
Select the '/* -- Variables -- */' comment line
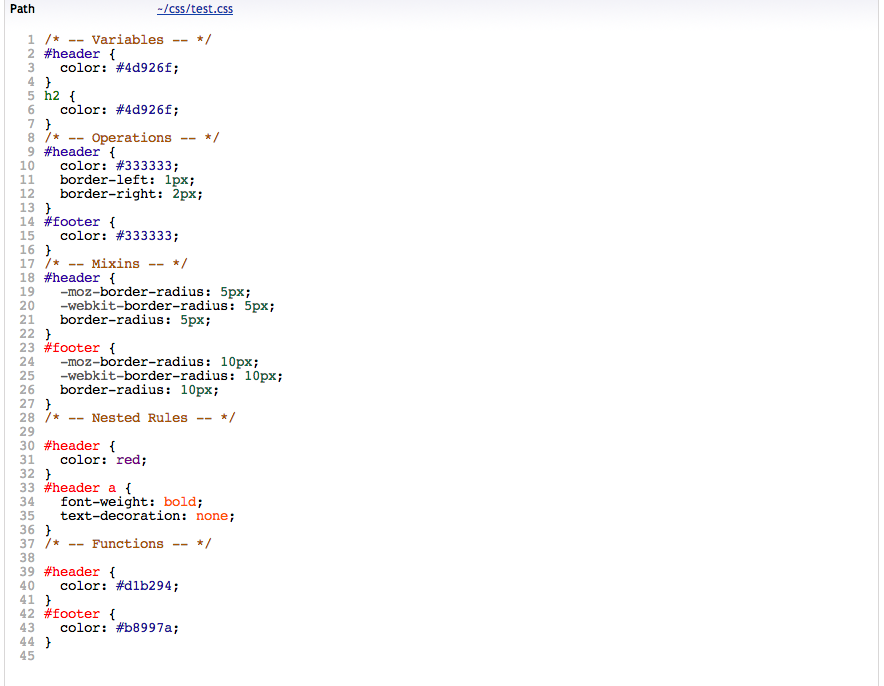[127, 40]
